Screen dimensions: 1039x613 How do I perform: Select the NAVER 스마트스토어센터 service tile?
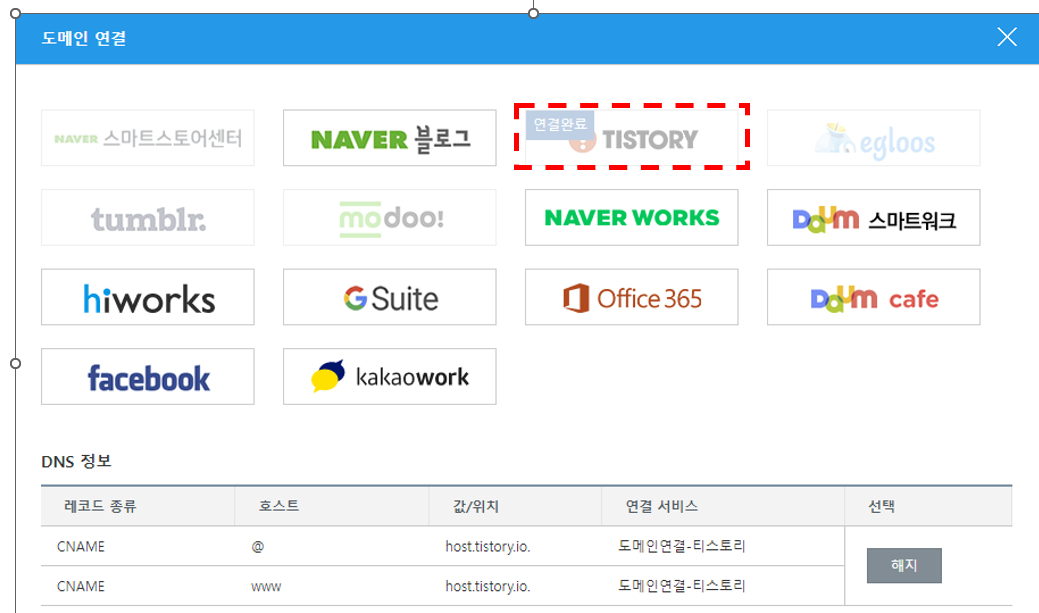click(148, 138)
